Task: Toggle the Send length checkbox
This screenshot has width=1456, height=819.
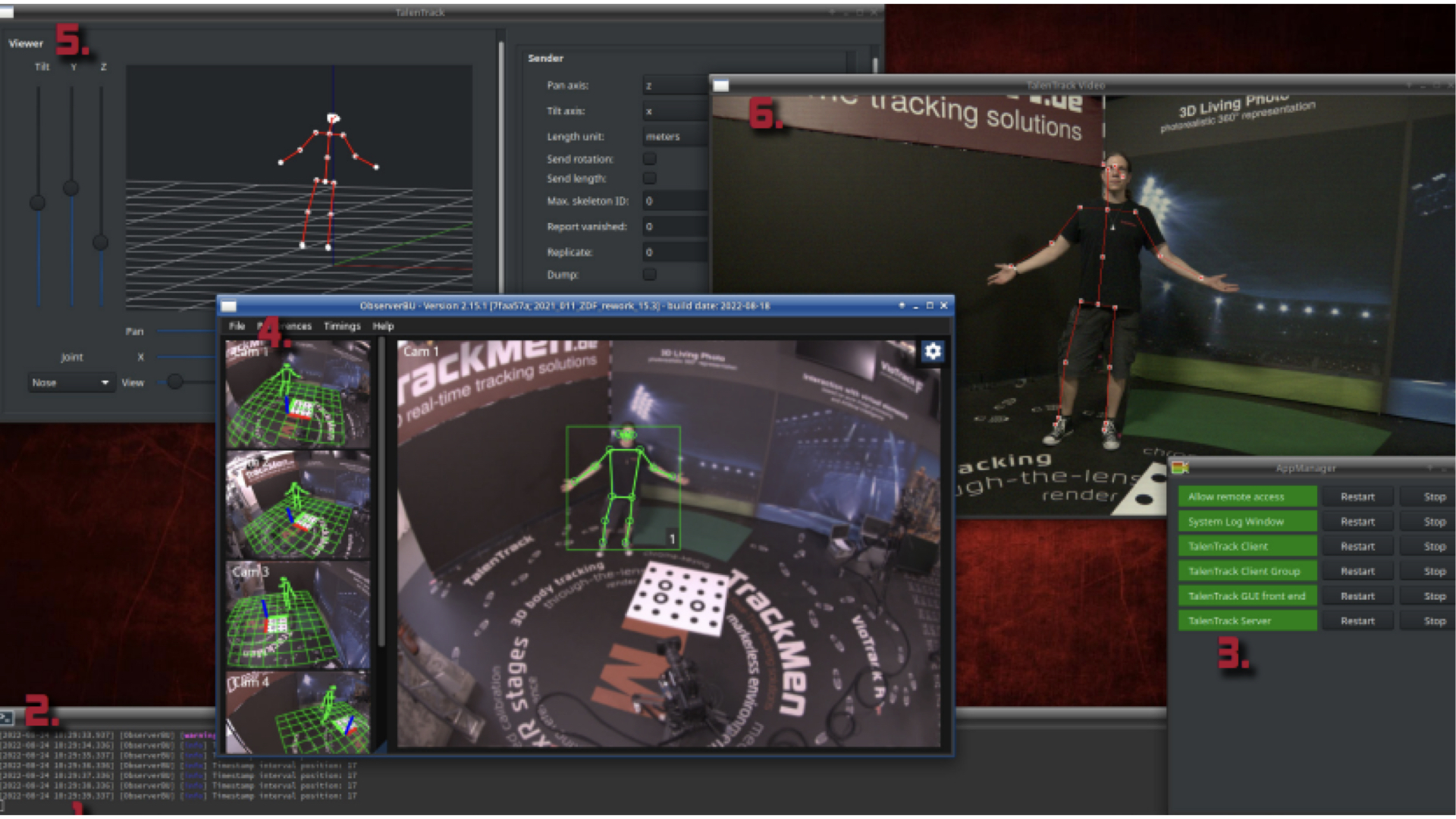Action: click(650, 178)
